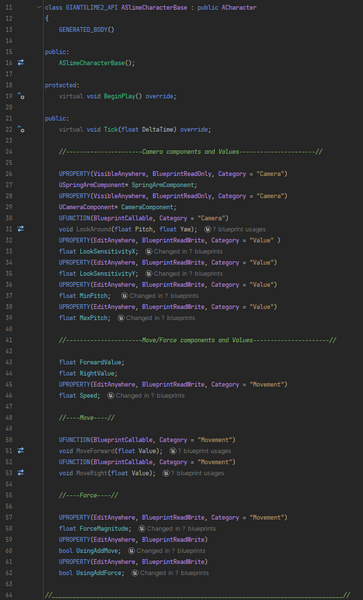Click line number 25 in the gutter
The width and height of the screenshot is (363, 600).
click(9, 163)
